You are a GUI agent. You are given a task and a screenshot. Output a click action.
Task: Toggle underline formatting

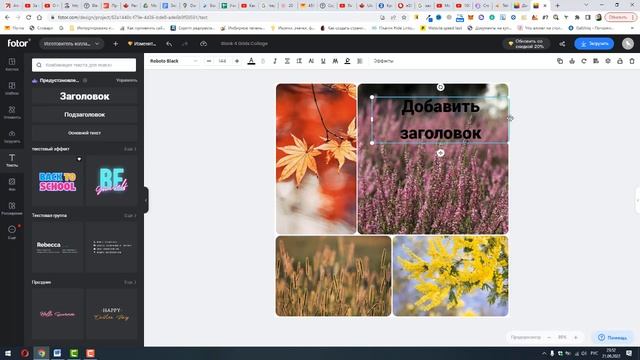(323, 61)
